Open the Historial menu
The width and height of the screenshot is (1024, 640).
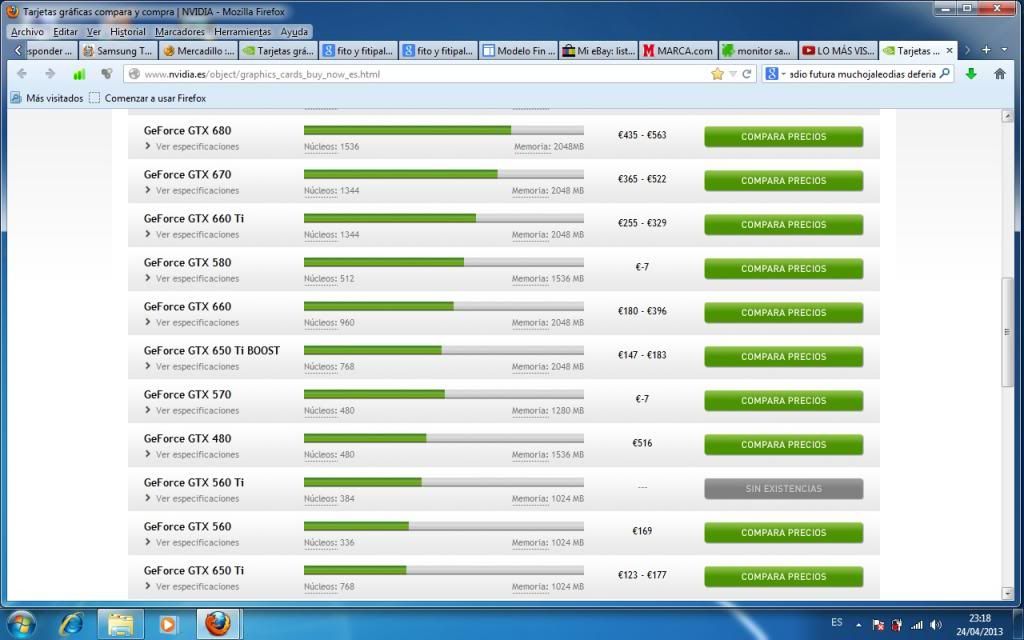click(x=128, y=31)
